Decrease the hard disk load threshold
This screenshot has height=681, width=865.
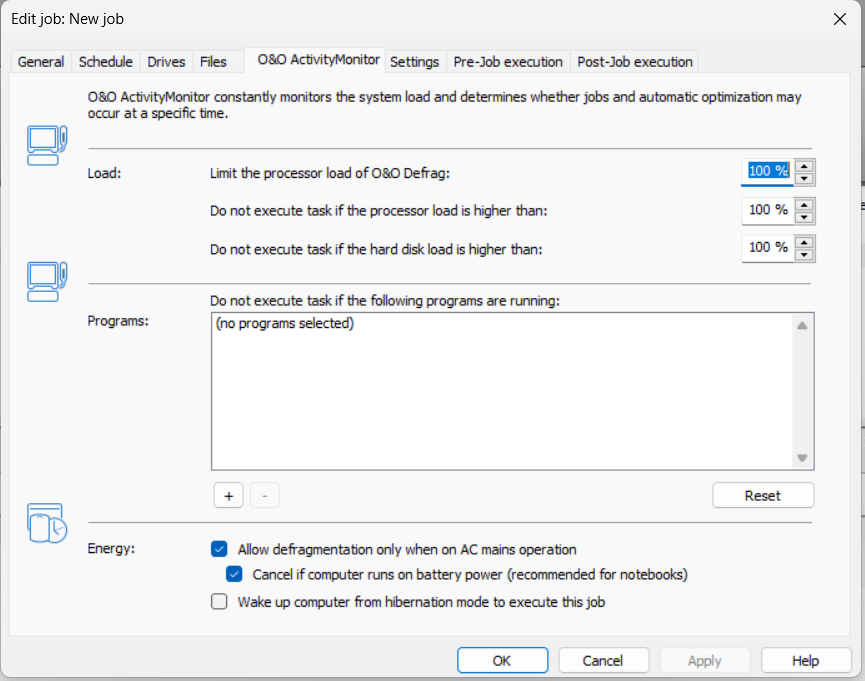805,254
